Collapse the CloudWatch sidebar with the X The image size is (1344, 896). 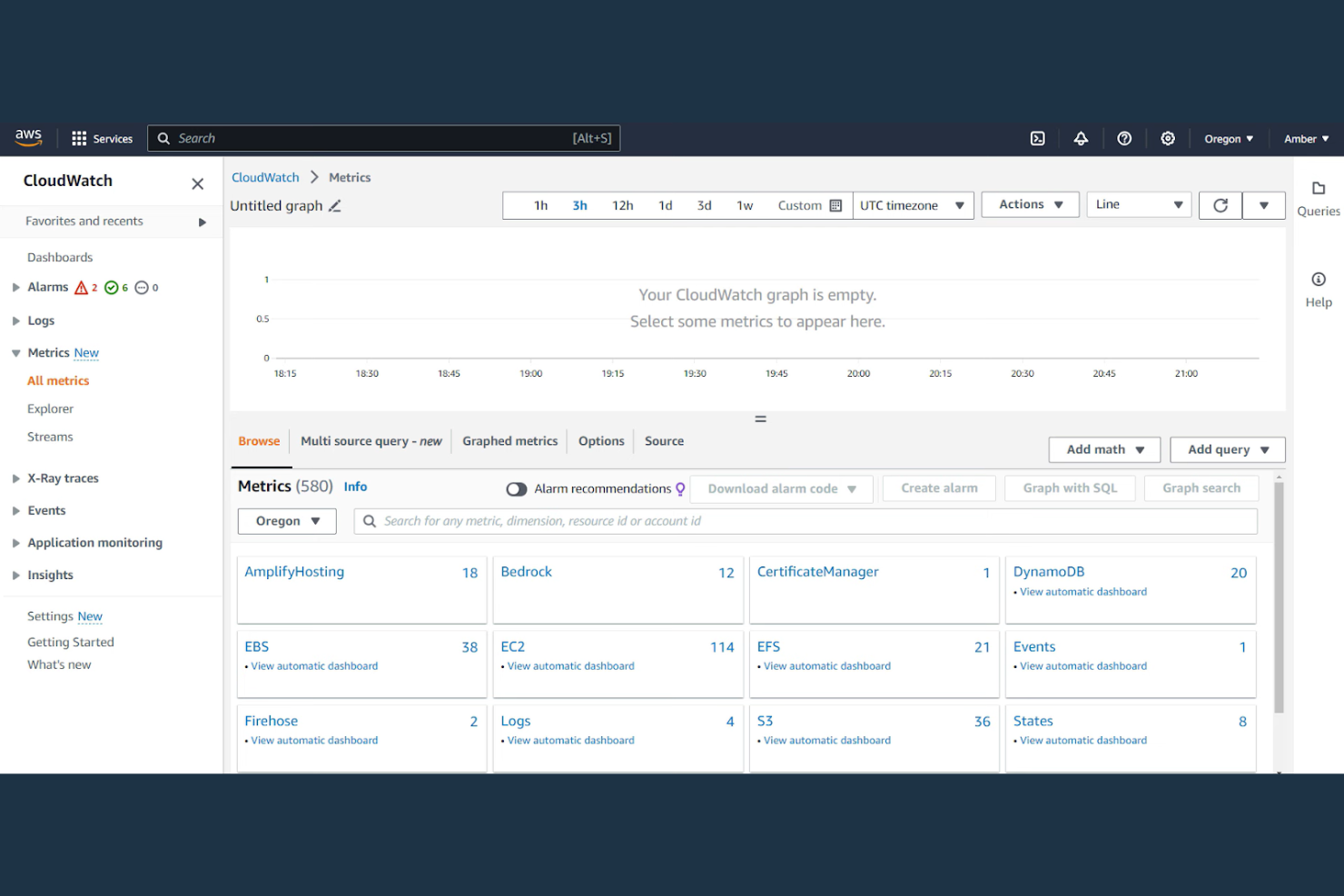197,183
